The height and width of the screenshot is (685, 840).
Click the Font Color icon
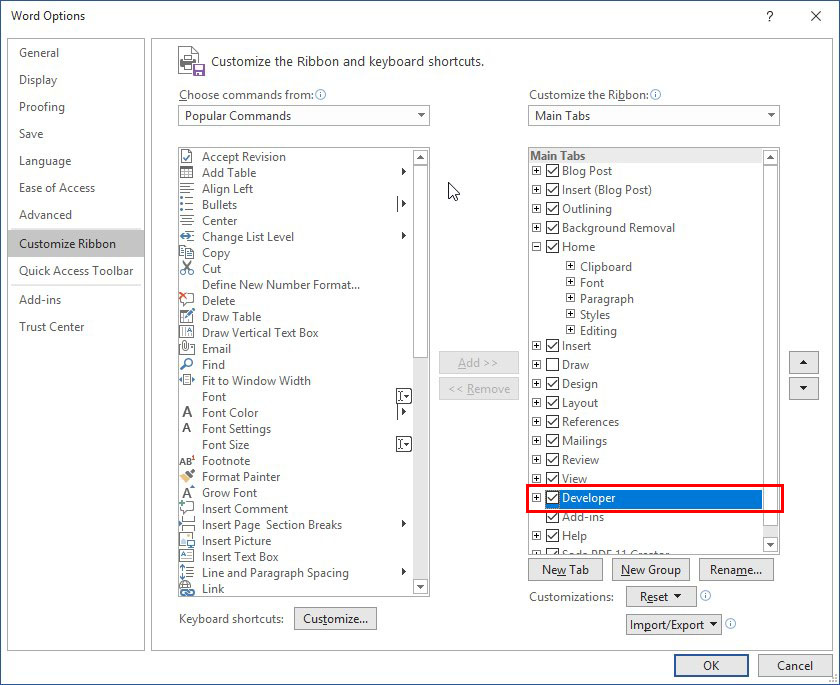coord(186,412)
